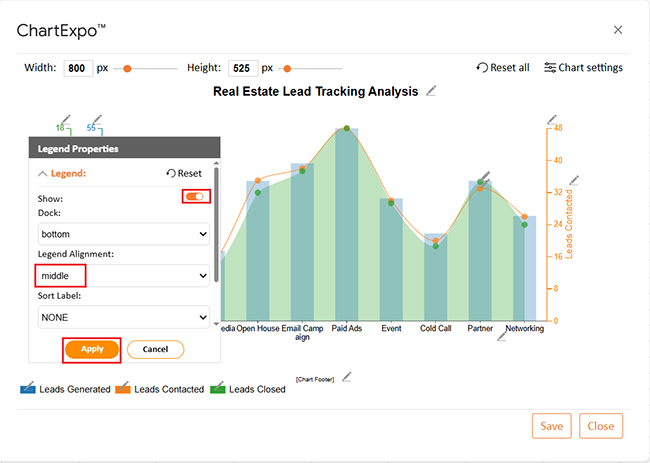Click the Width slider handle
This screenshot has height=463, width=650.
coord(127,69)
